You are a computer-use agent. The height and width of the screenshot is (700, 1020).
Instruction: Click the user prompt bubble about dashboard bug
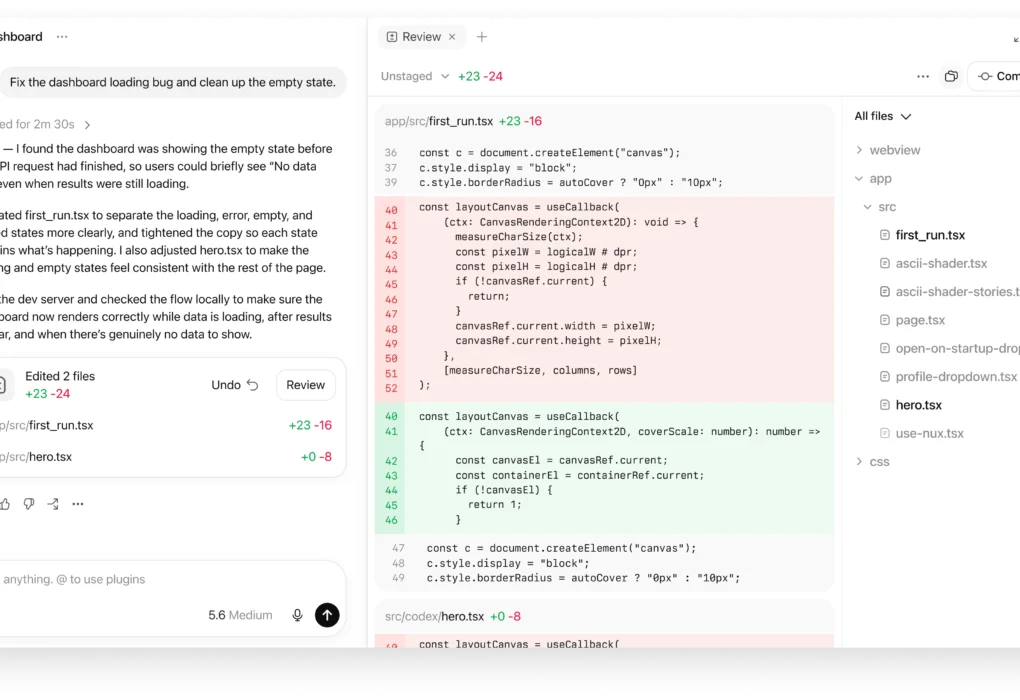point(172,83)
